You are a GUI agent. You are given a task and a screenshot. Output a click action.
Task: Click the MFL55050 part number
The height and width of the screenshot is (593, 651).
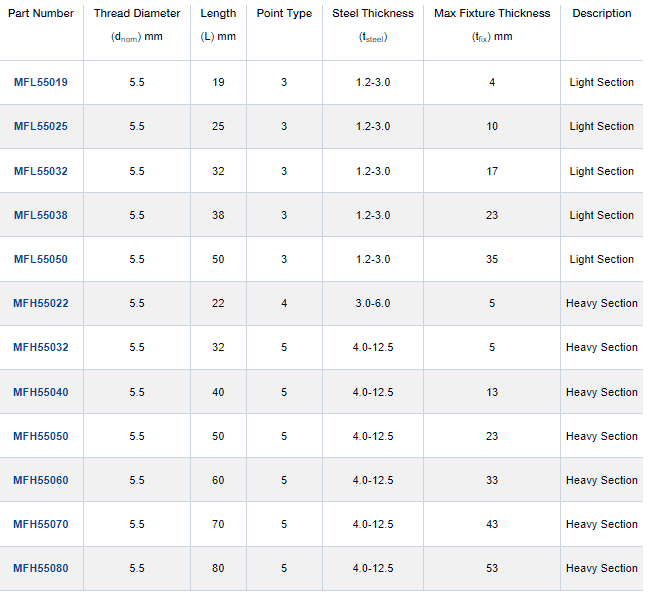point(41,259)
